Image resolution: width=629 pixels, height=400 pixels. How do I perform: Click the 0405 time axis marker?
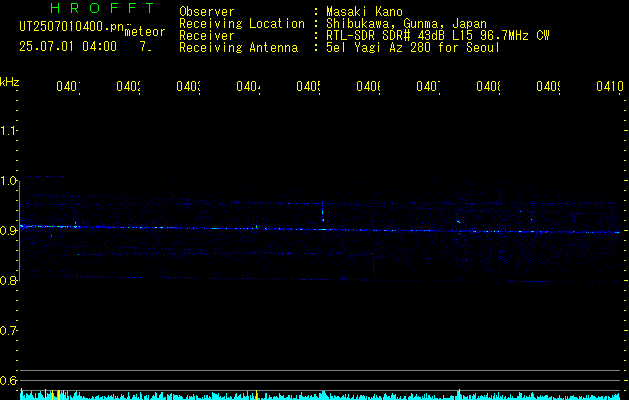[x=308, y=86]
